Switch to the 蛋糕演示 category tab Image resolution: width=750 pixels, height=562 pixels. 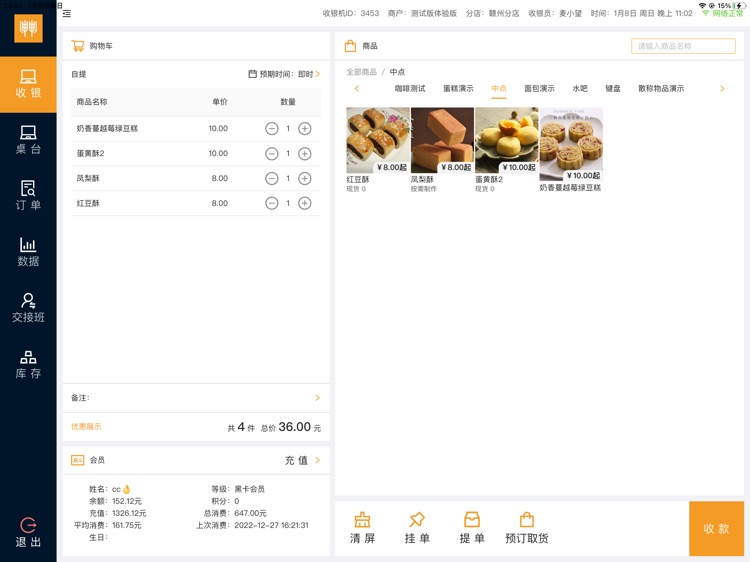pyautogui.click(x=458, y=88)
